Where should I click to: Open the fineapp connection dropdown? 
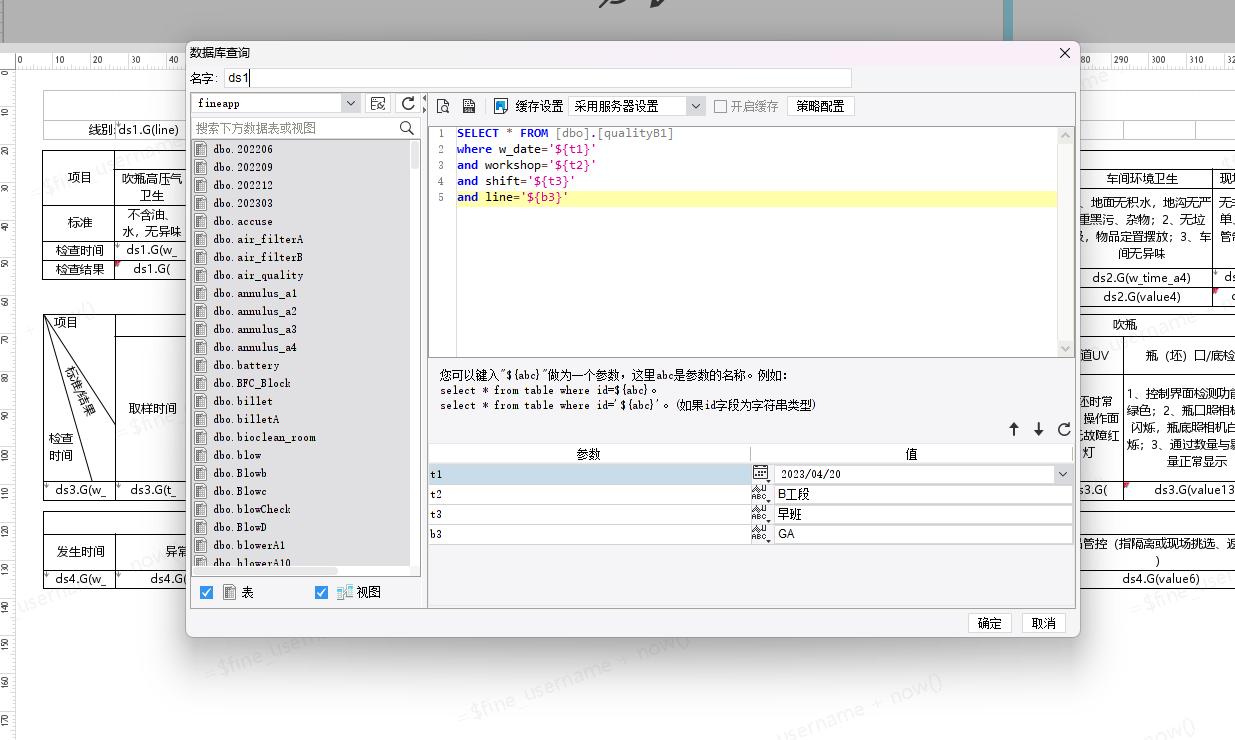350,103
